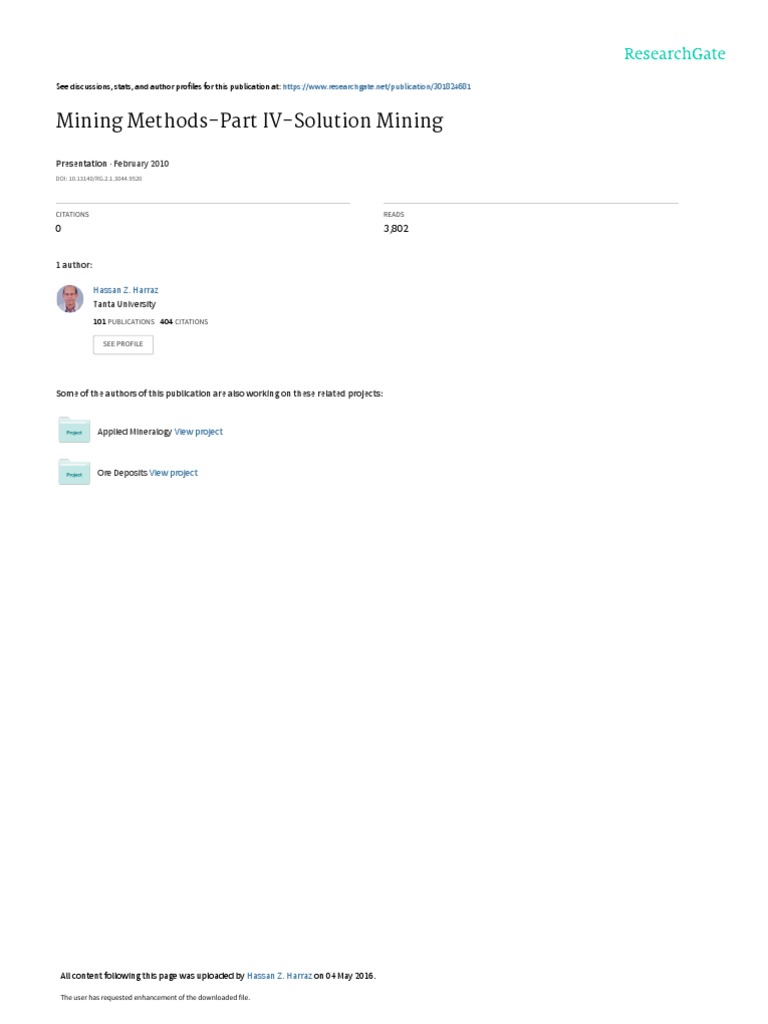Click the Reads count 3,802
The image size is (768, 1024).
[396, 229]
